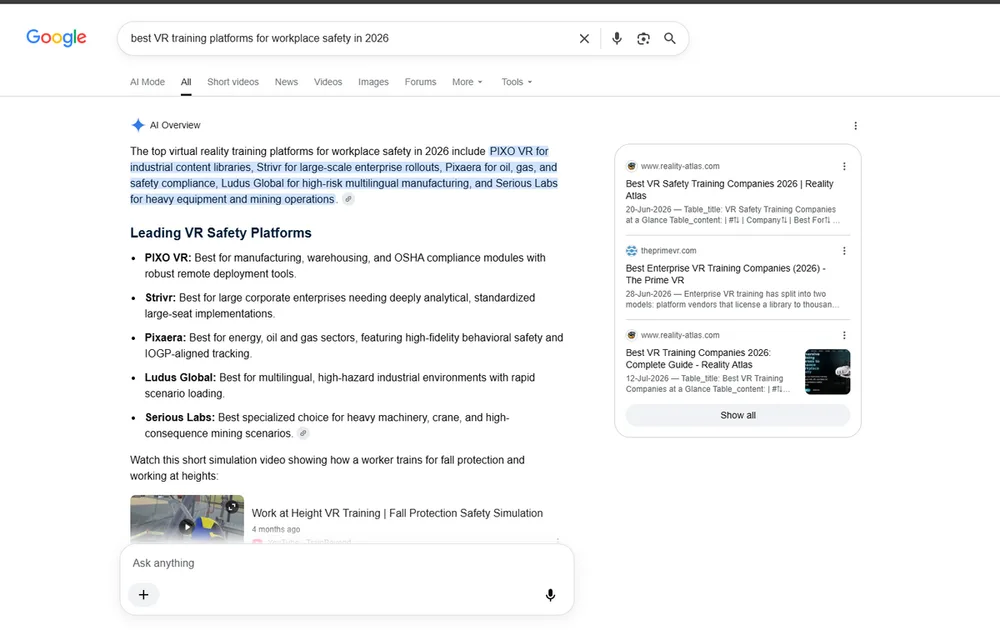Open 'Best Enterprise VR Training Companies (2026)' link
1000x630 pixels.
(726, 274)
